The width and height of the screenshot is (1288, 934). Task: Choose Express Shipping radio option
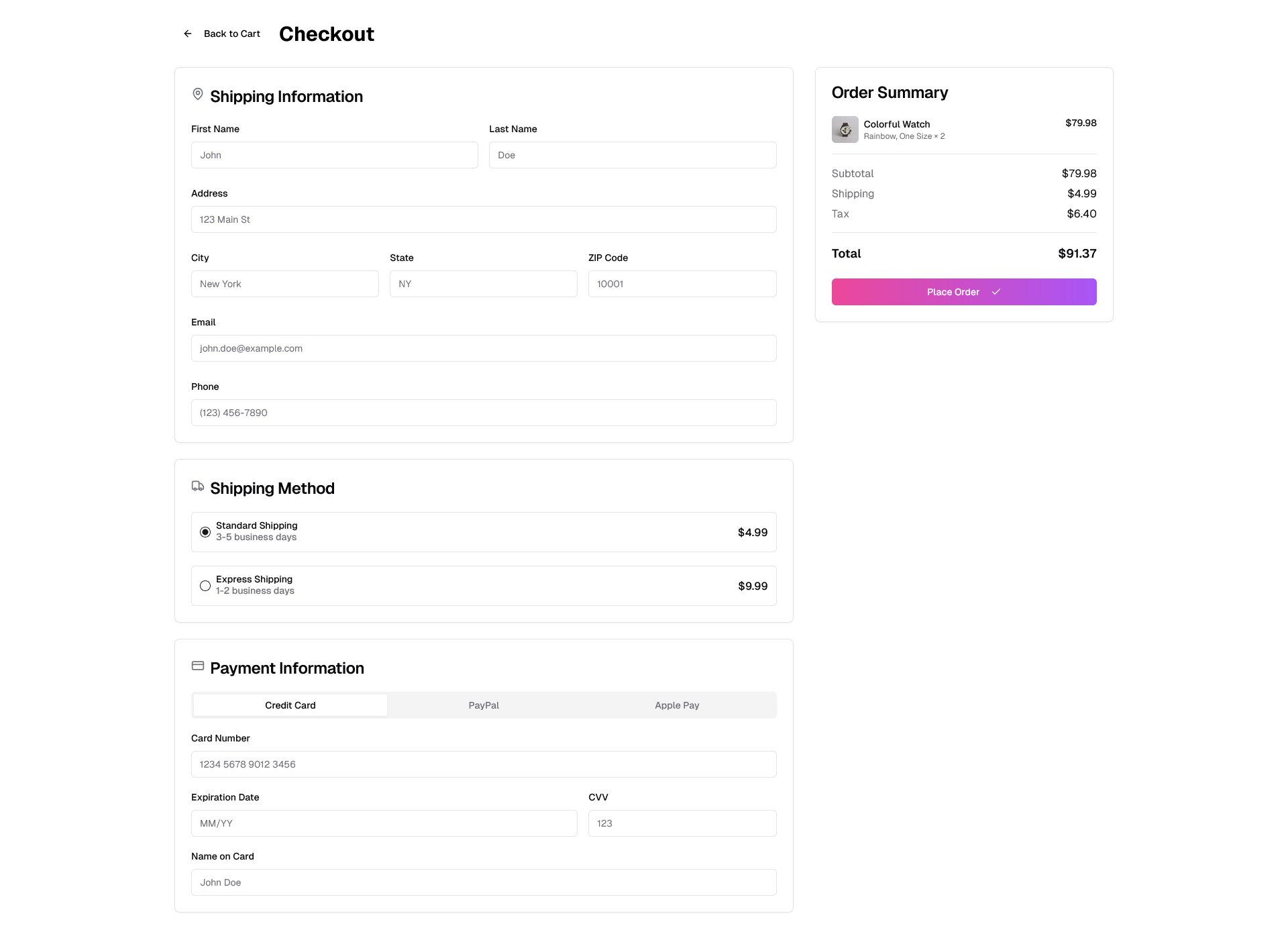[205, 586]
